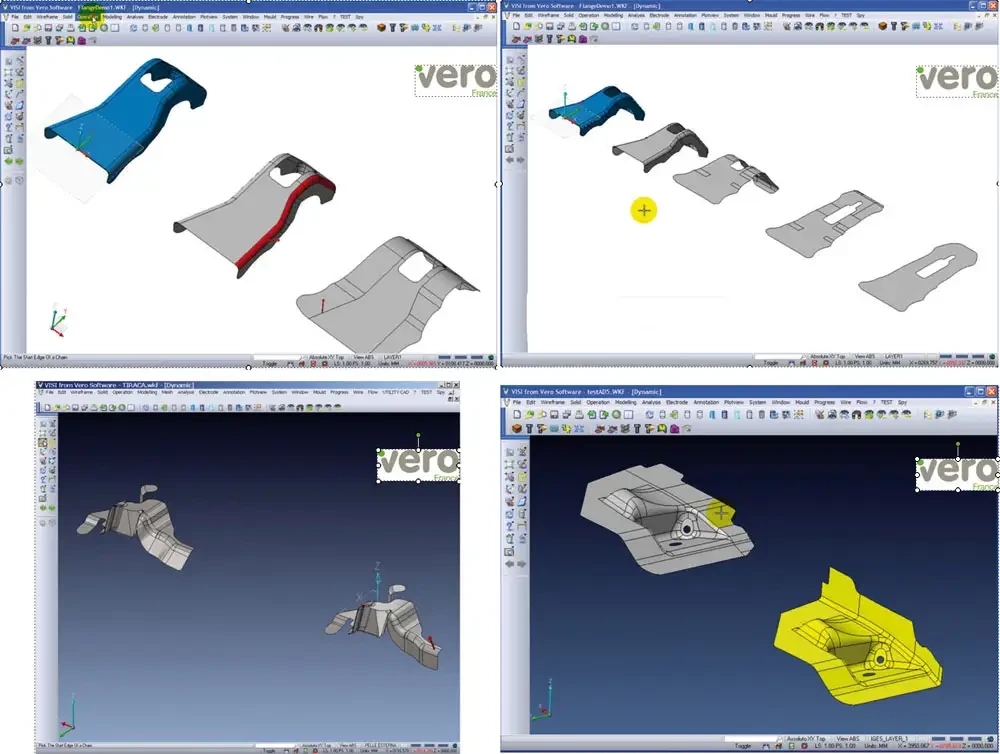1000x754 pixels.
Task: Open the Edit menu in five-part FlangeDemo1 window
Action: point(529,15)
